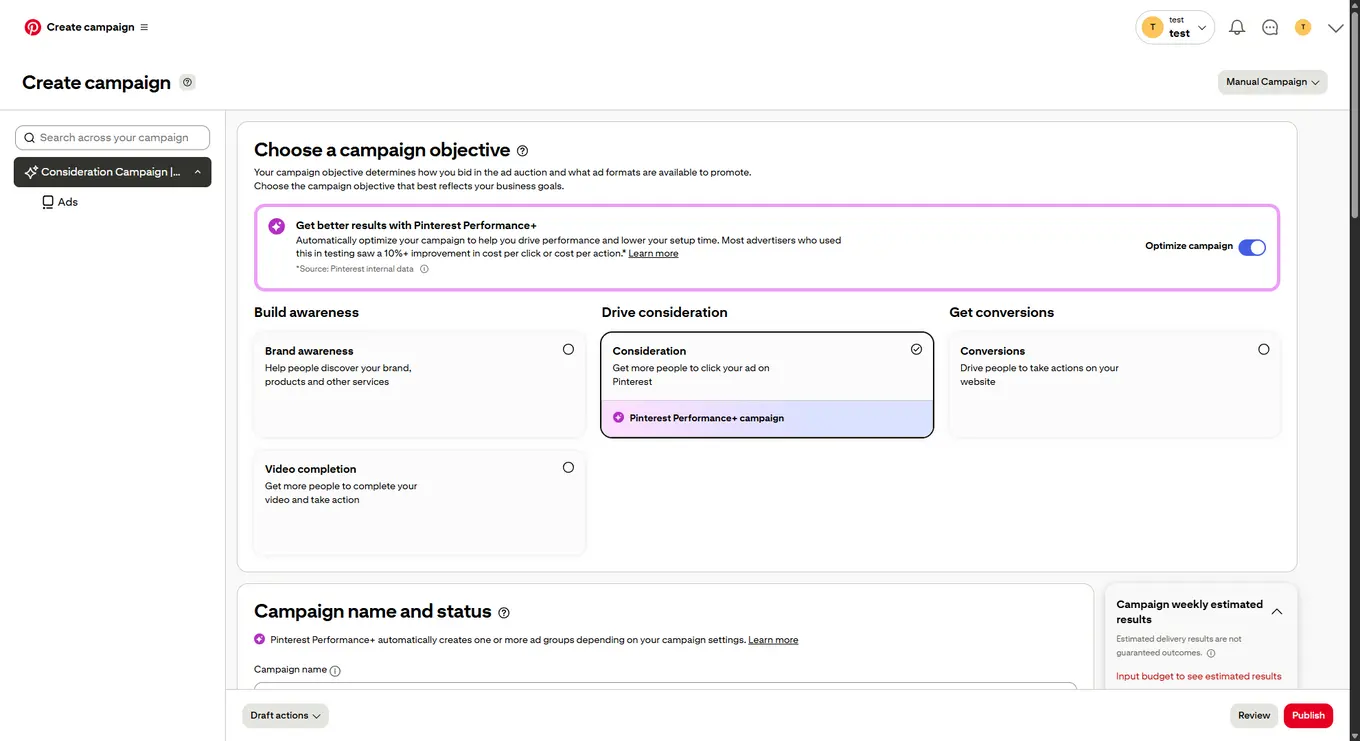The height and width of the screenshot is (741, 1360).
Task: Open the Manual Campaign dropdown
Action: pos(1272,81)
